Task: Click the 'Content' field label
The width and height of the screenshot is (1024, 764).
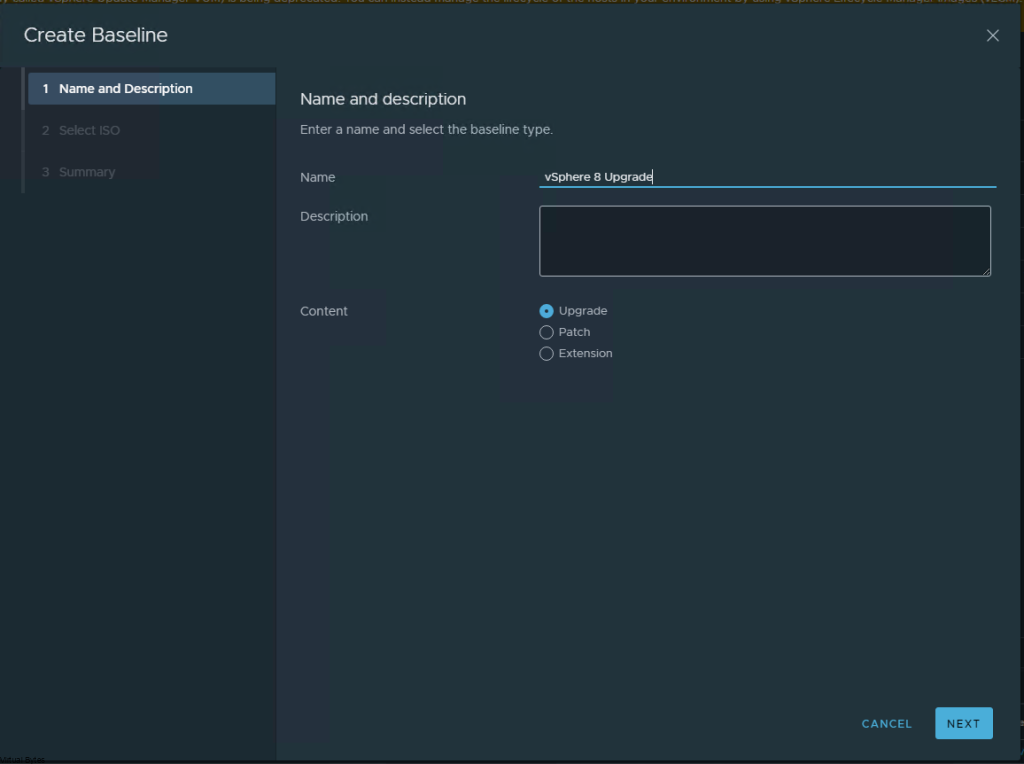Action: pyautogui.click(x=324, y=311)
